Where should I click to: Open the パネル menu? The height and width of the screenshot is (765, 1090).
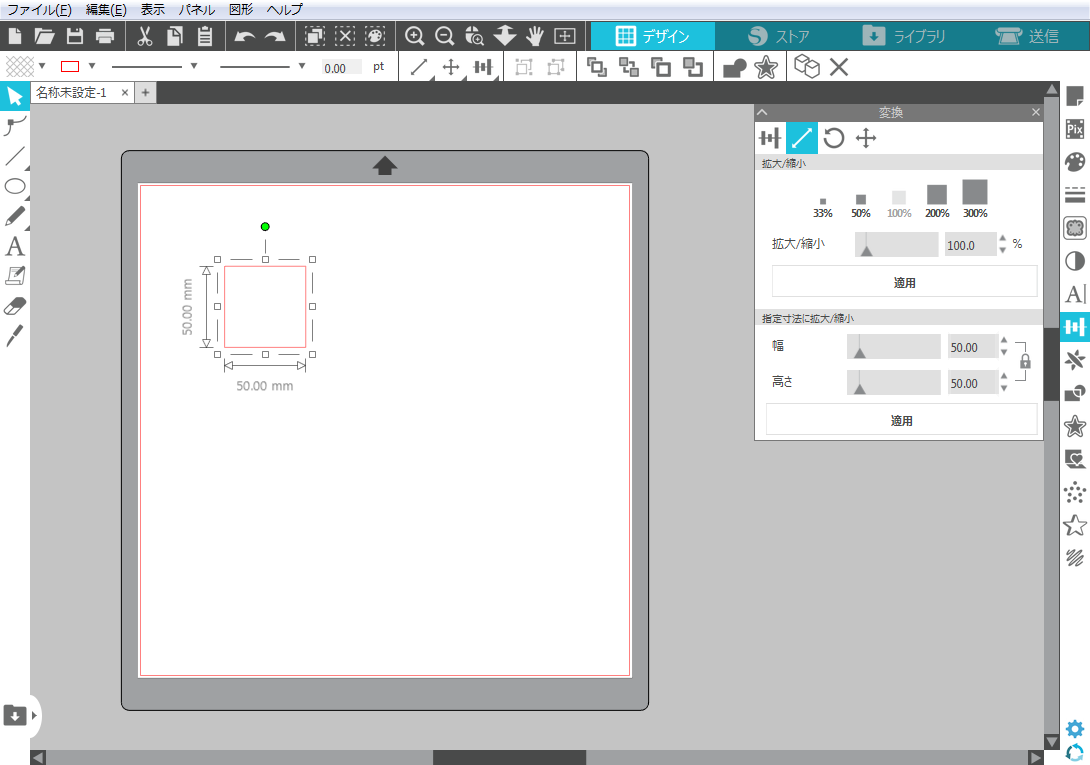[196, 9]
